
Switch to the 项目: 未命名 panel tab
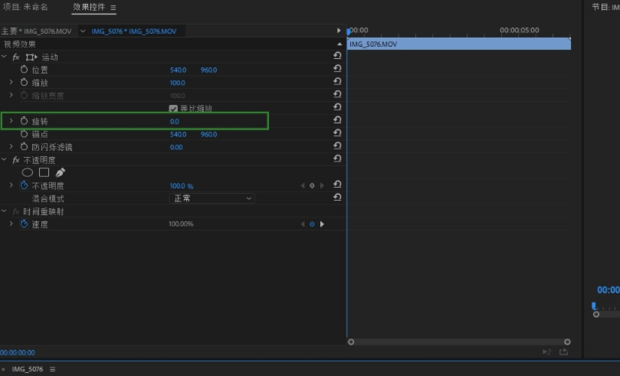coord(25,7)
